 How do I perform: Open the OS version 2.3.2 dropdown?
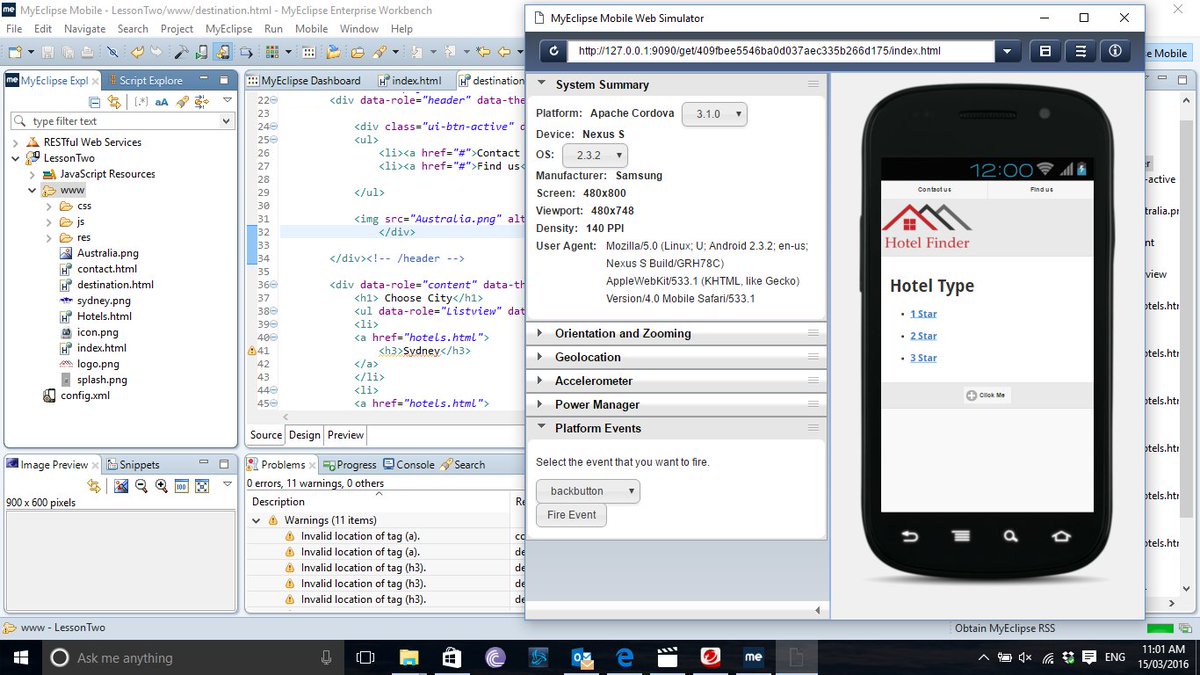(595, 155)
